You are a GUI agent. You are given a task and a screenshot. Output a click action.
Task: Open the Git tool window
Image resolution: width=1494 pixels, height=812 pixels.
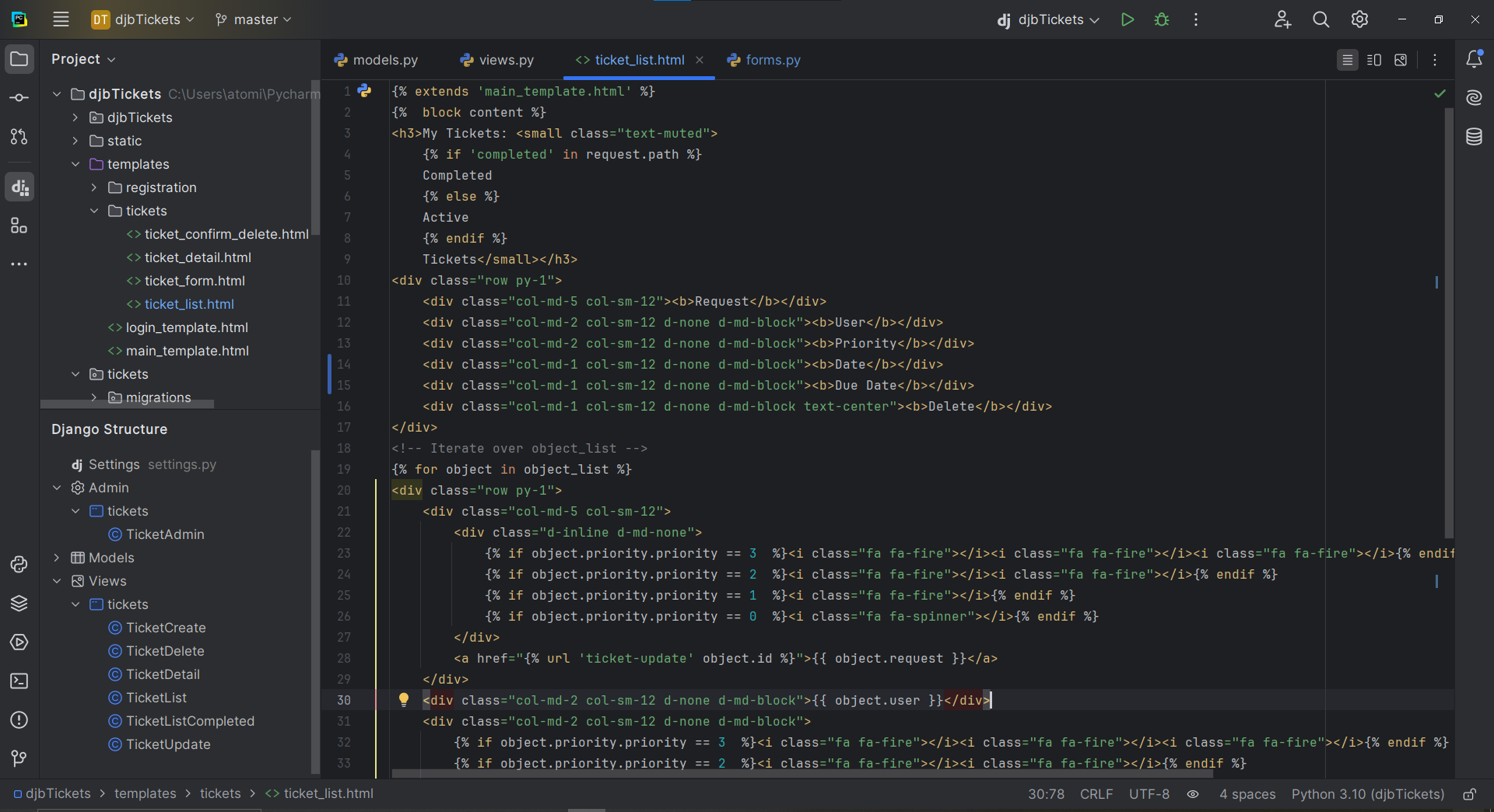[19, 758]
